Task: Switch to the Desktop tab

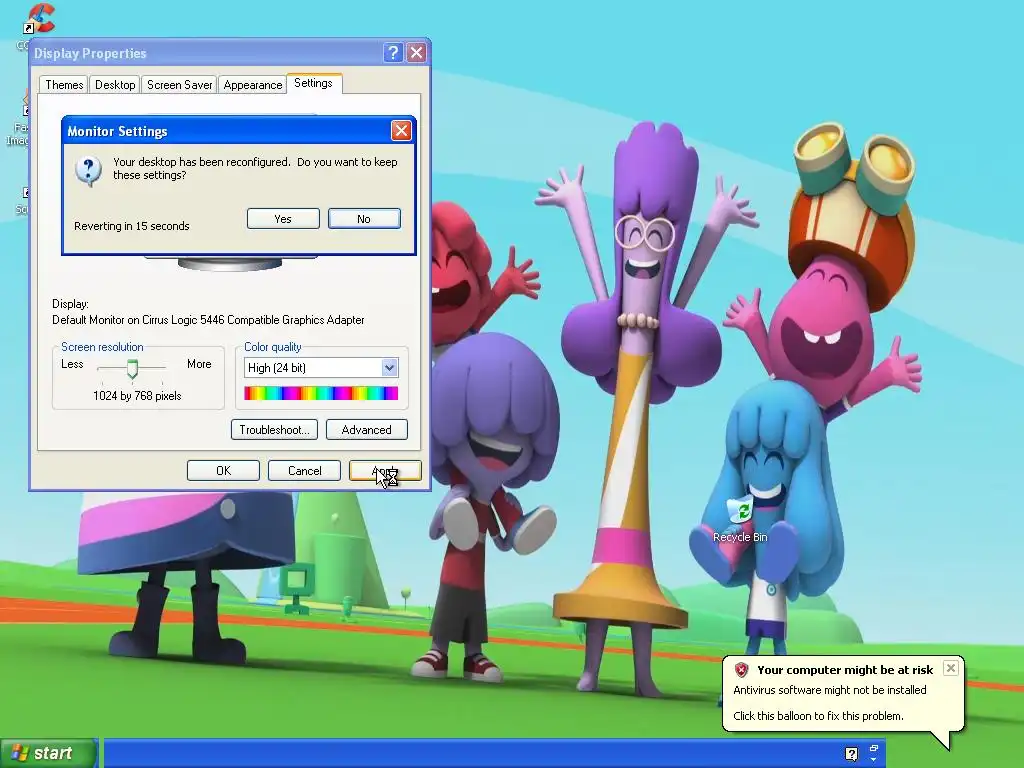Action: click(115, 85)
